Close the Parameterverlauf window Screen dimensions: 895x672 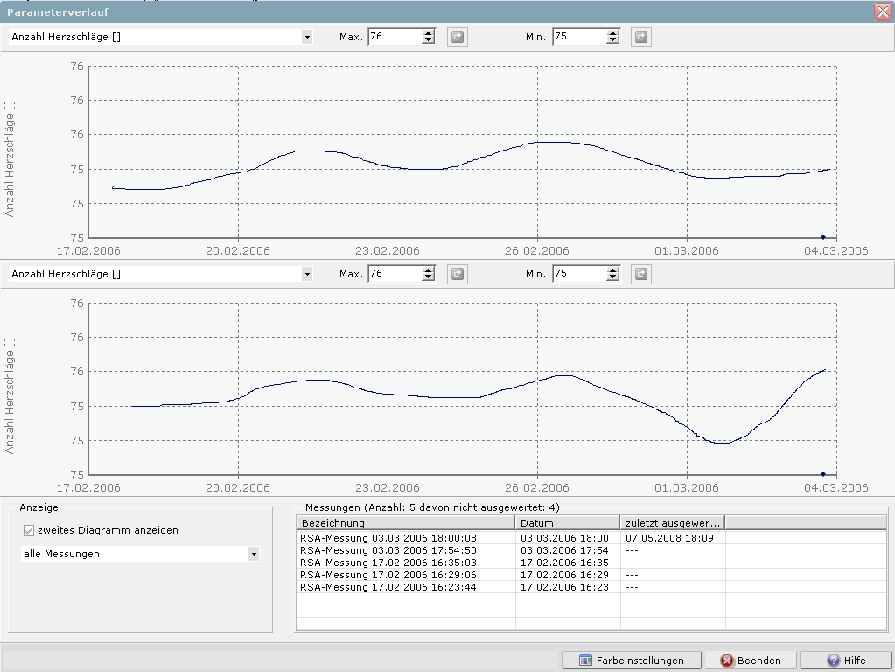coord(881,12)
